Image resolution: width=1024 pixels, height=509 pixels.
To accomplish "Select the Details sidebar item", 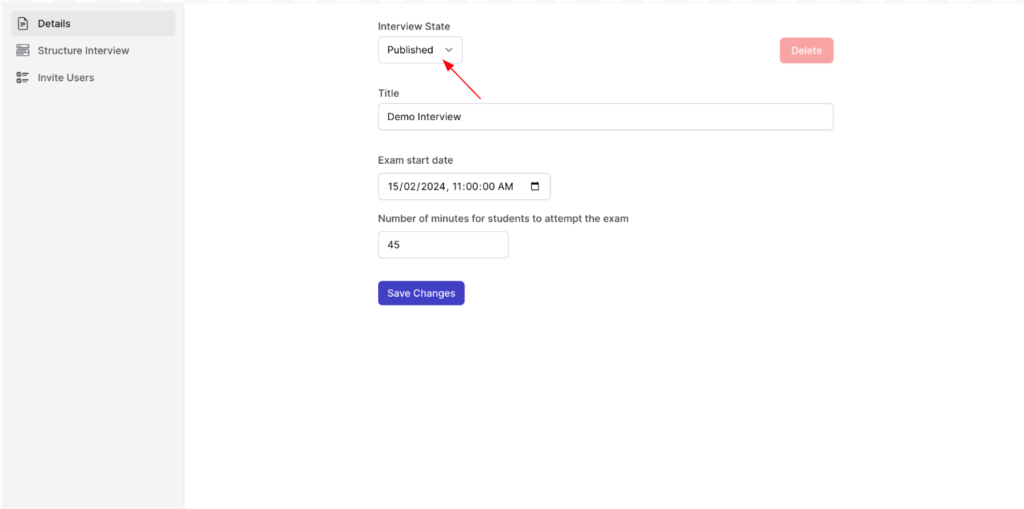I will click(x=93, y=24).
